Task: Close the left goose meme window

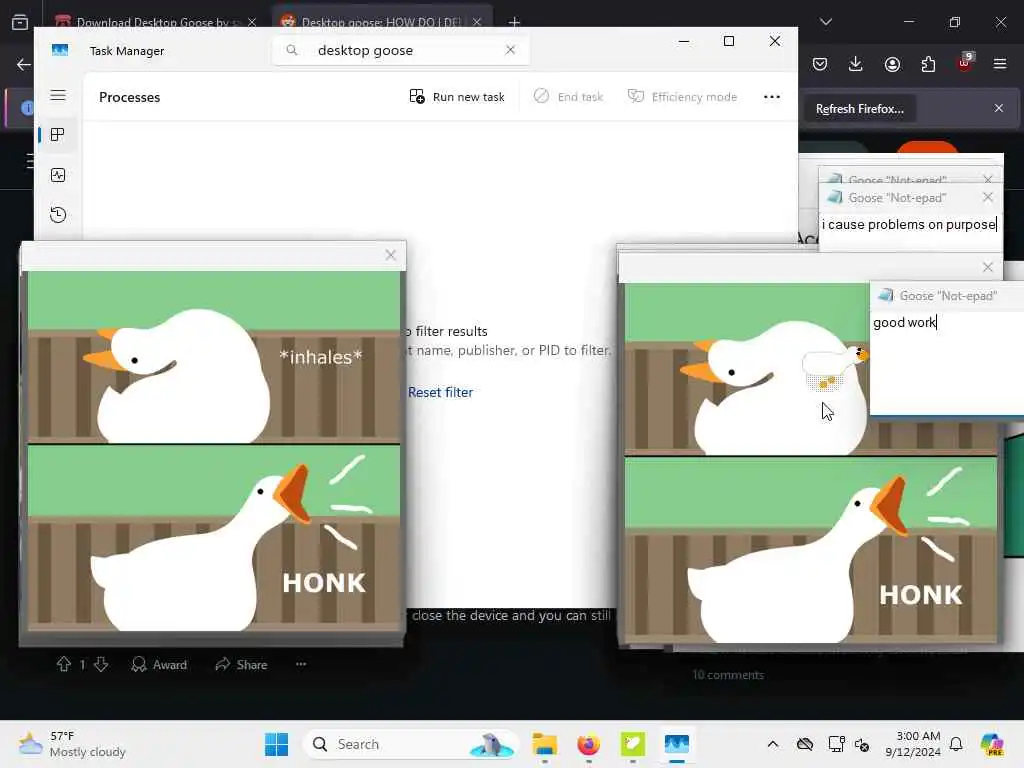Action: click(391, 255)
